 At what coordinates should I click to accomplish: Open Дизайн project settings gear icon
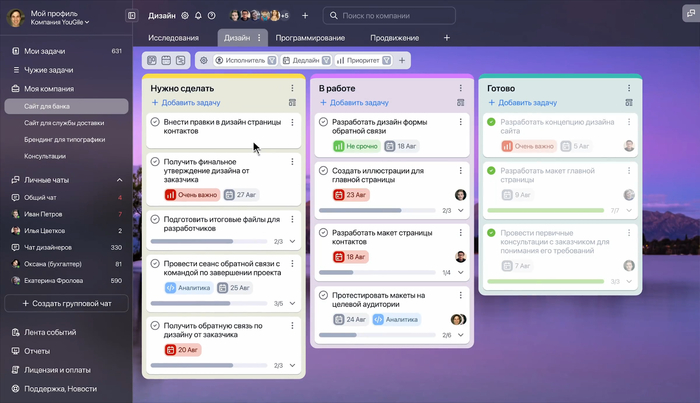184,16
